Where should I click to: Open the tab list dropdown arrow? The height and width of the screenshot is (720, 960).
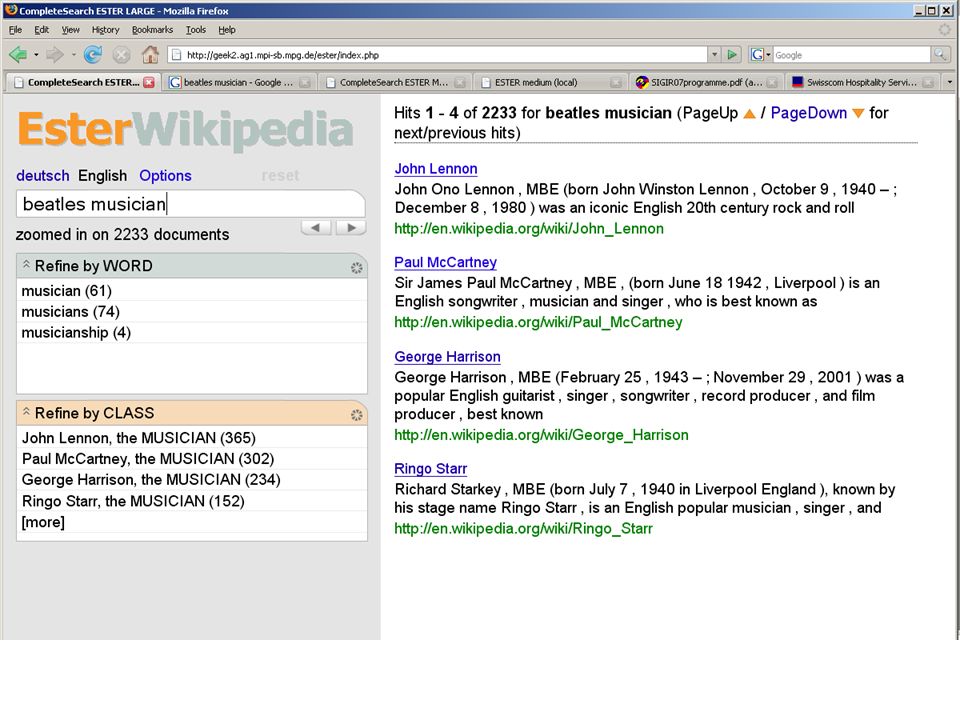(950, 82)
